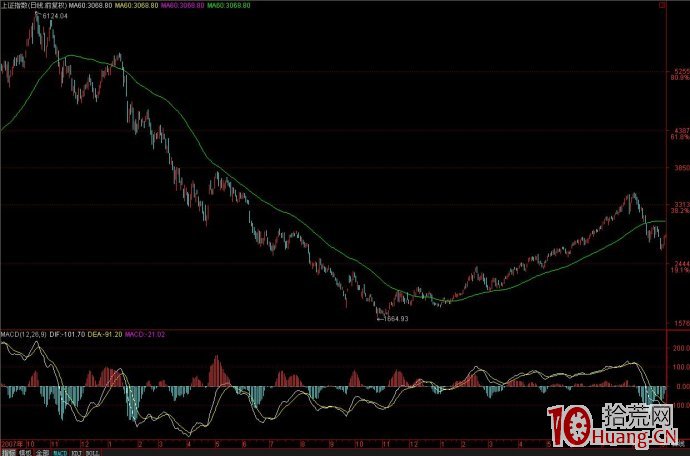This screenshot has width=690, height=456.
Task: Click the 61.8% retracement level on the price axis
Action: click(x=679, y=139)
